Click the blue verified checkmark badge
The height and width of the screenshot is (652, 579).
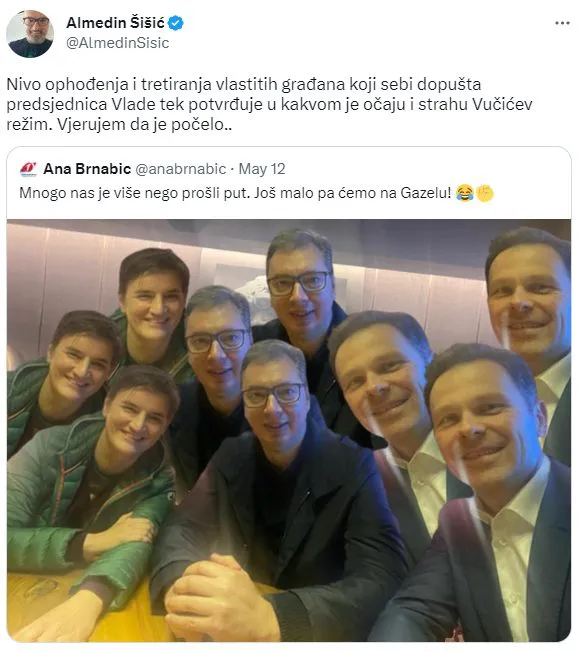[x=176, y=23]
